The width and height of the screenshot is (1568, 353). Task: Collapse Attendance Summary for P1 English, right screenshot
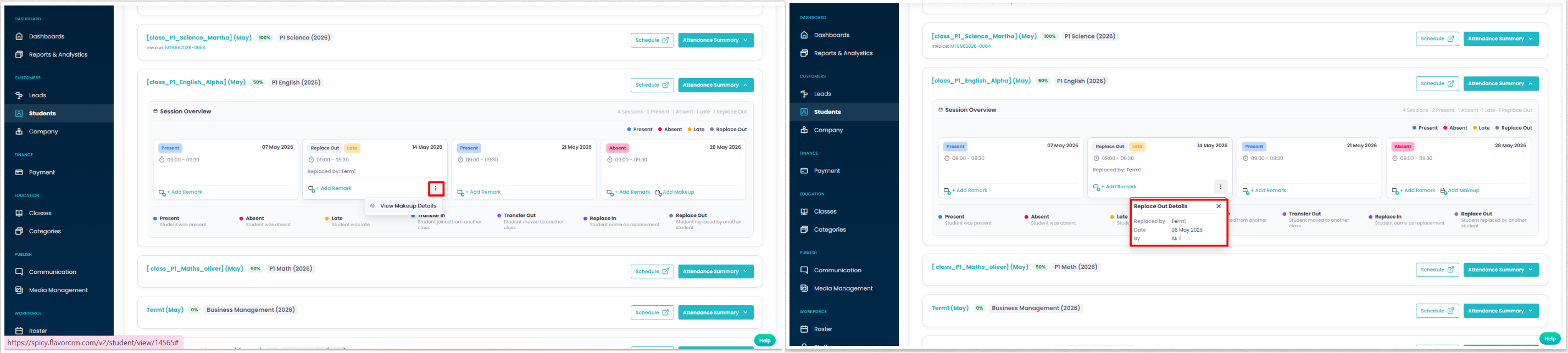point(1501,84)
